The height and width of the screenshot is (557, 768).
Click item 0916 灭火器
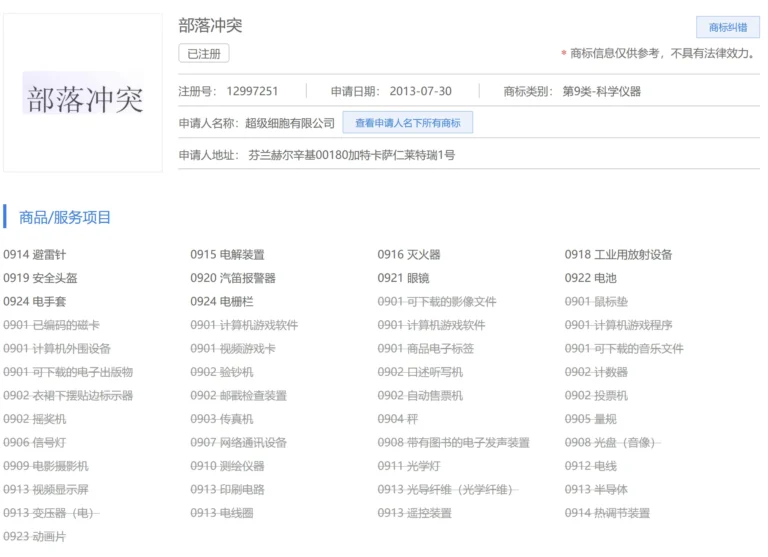point(409,255)
